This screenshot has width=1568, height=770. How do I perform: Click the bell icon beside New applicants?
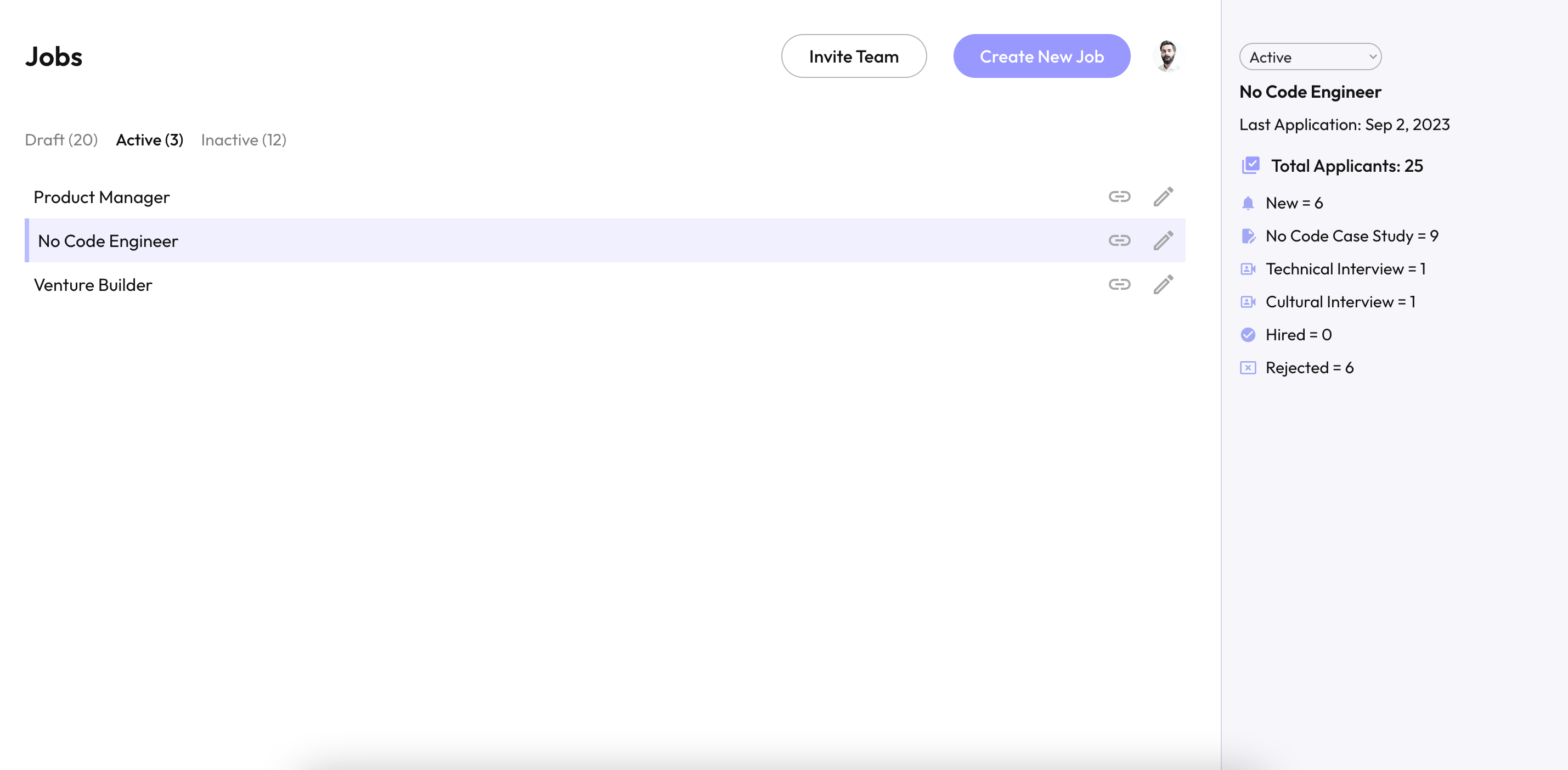coord(1248,203)
